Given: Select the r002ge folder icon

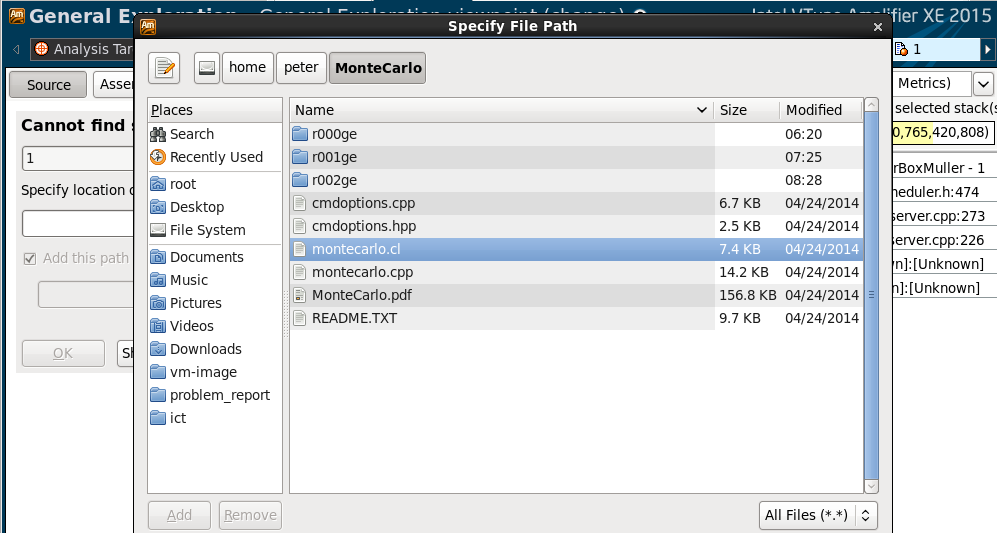Looking at the screenshot, I should click(300, 180).
